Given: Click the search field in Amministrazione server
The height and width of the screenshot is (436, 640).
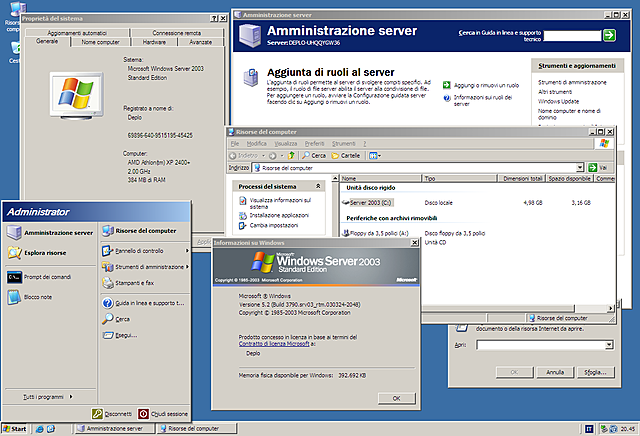Looking at the screenshot, I should pos(572,36).
